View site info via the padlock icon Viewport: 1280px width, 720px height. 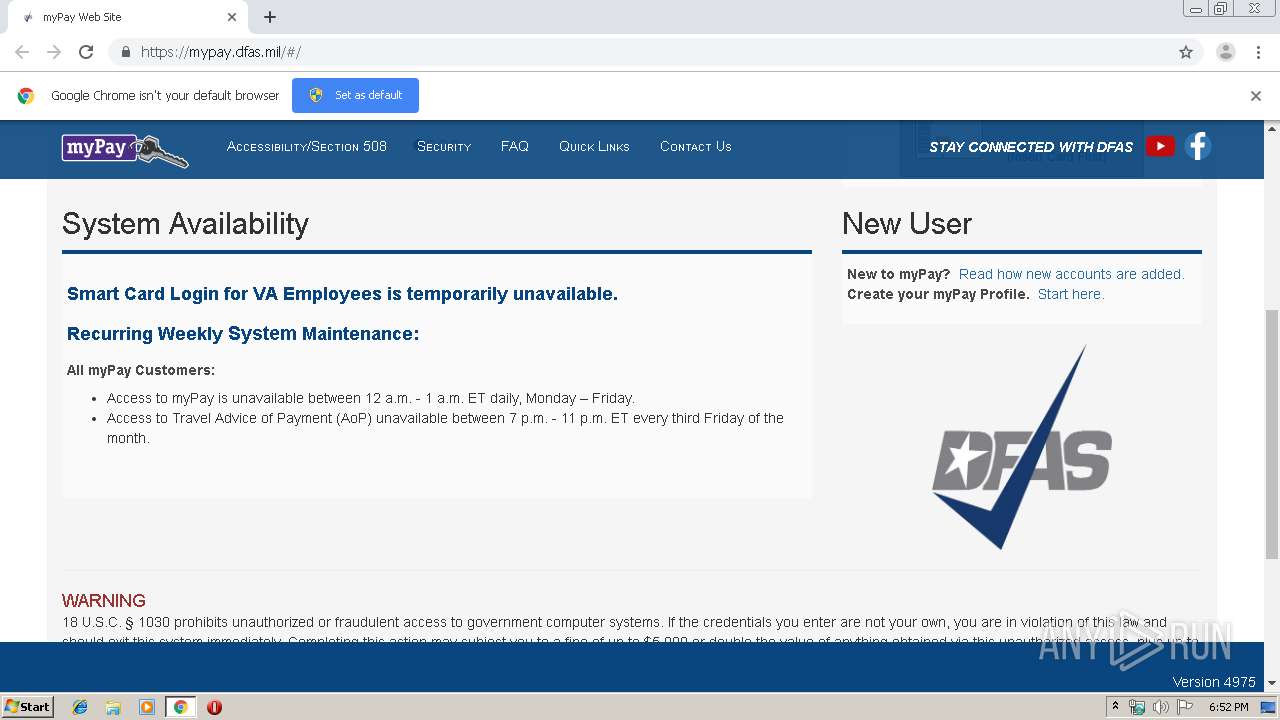coord(125,52)
